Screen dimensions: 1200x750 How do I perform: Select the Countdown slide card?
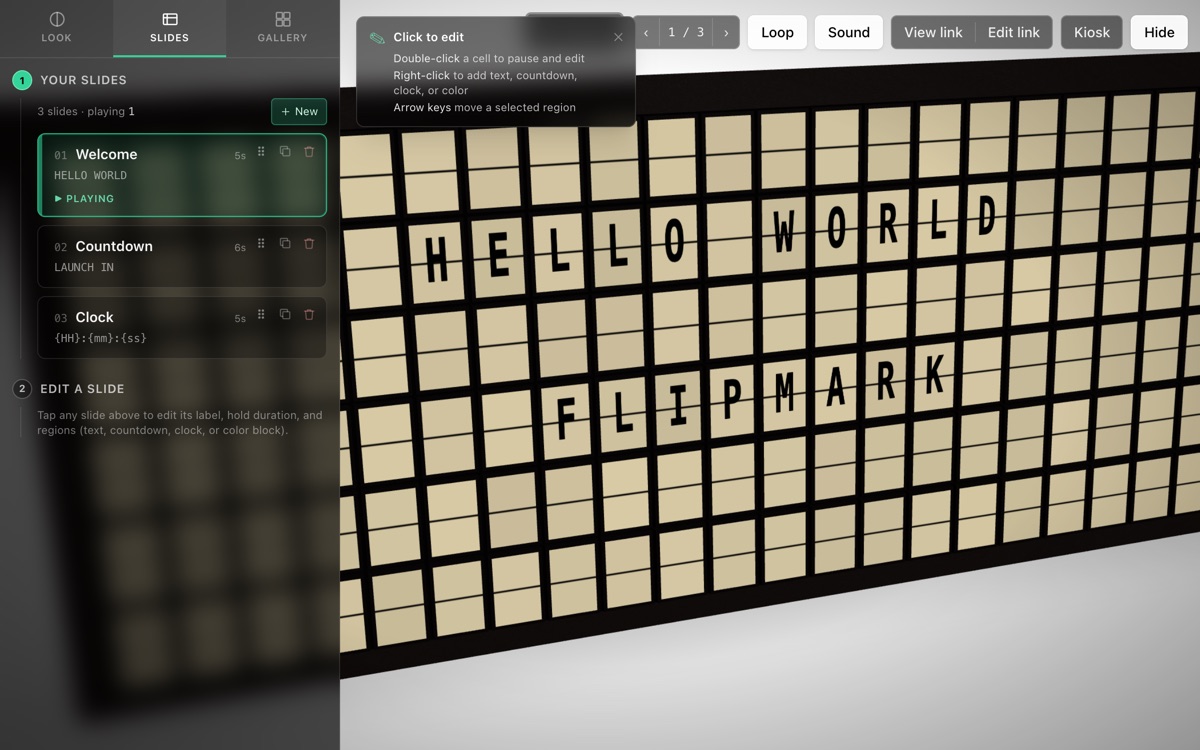182,256
